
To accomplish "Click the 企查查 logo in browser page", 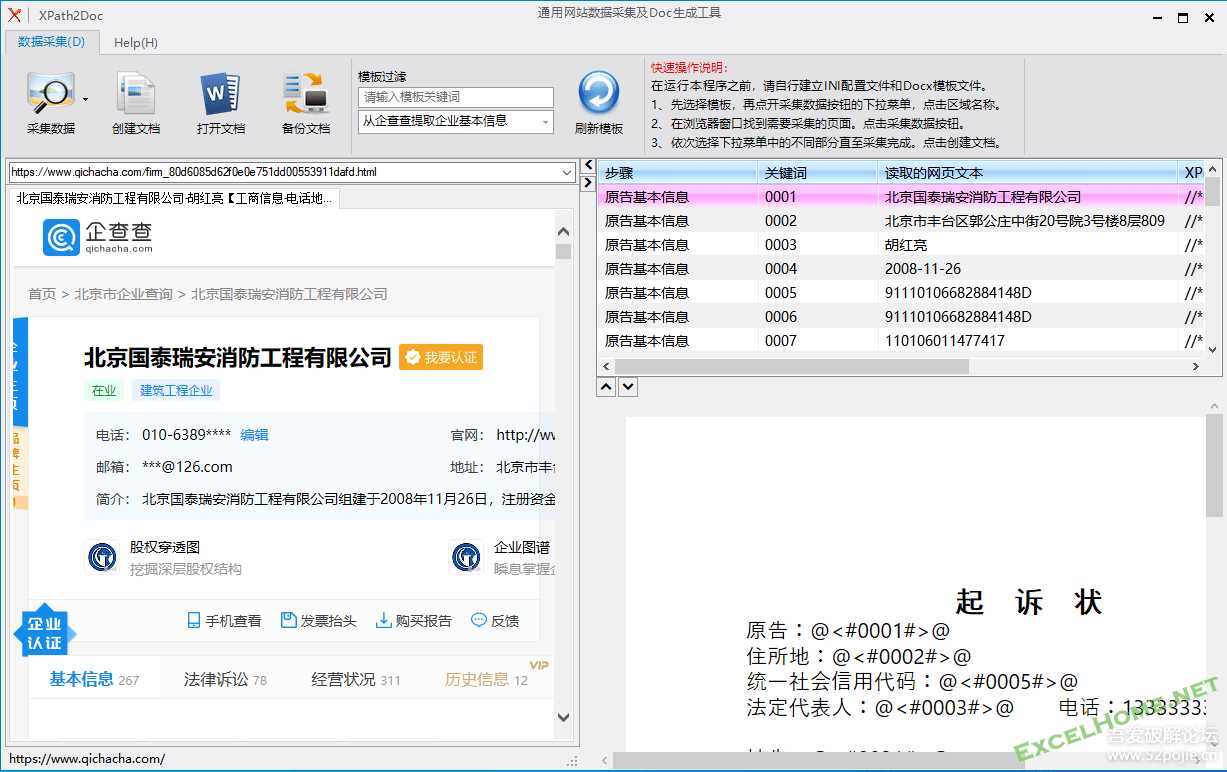I will (98, 238).
